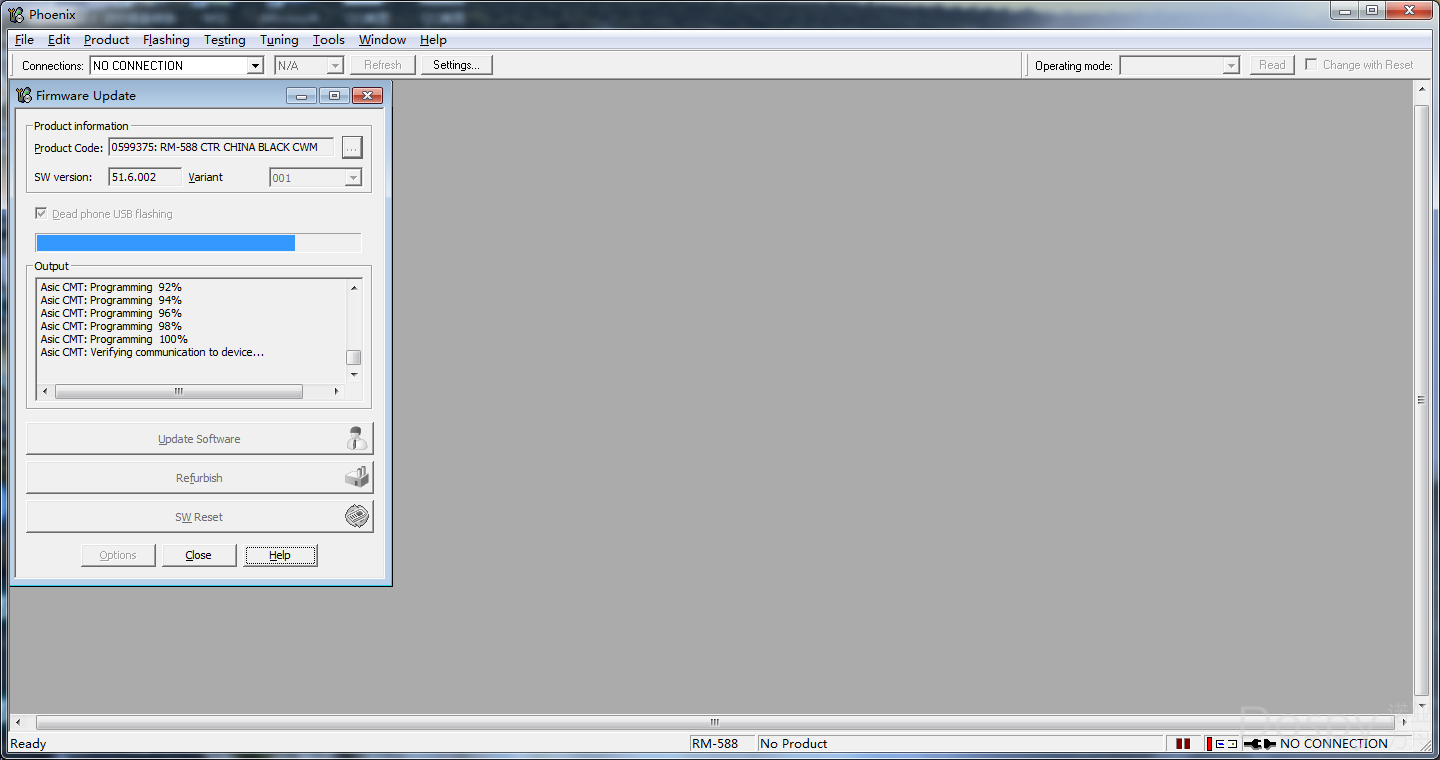Click the Output scroll right arrow

tap(336, 391)
